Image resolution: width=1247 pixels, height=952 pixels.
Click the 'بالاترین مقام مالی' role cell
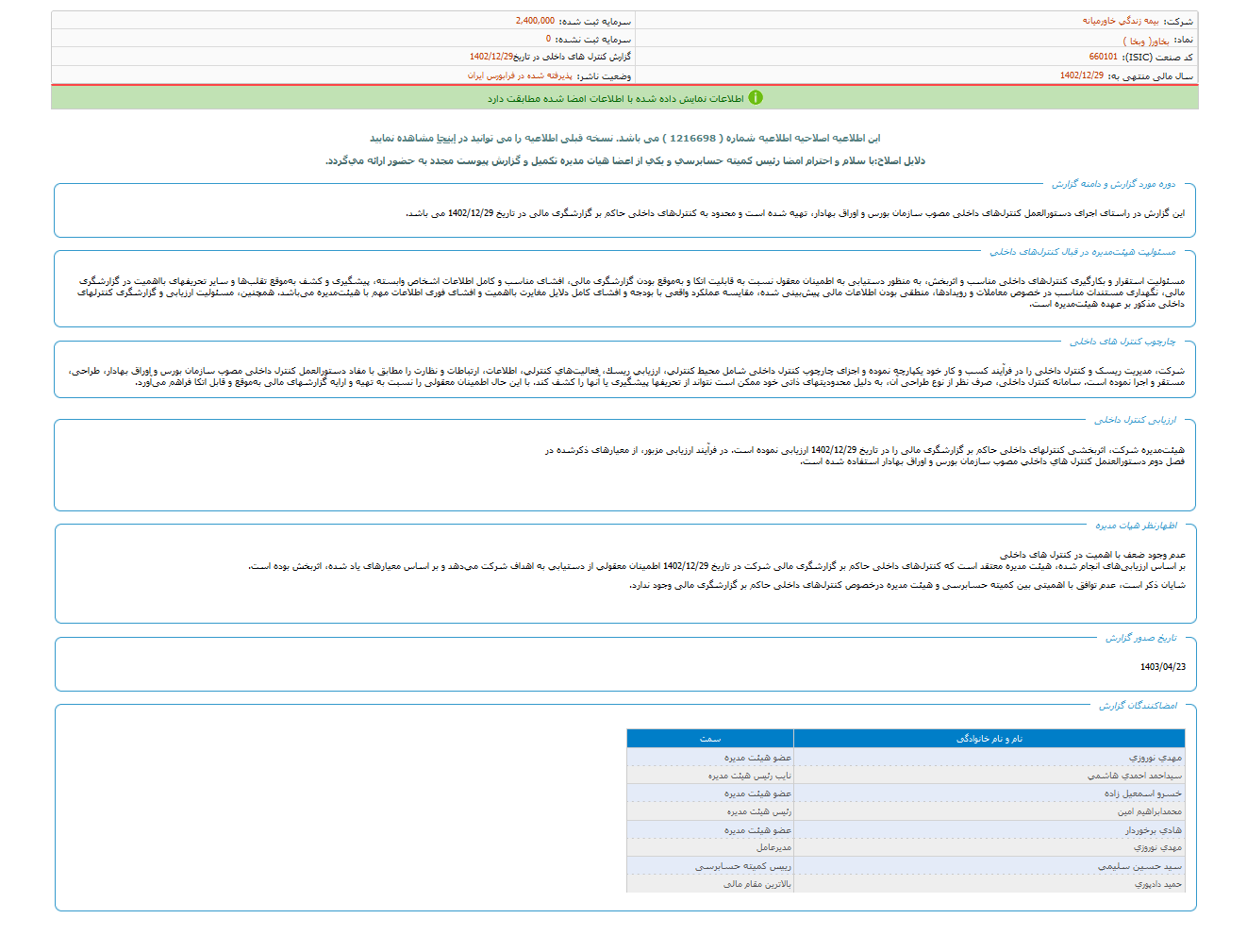coord(757,884)
